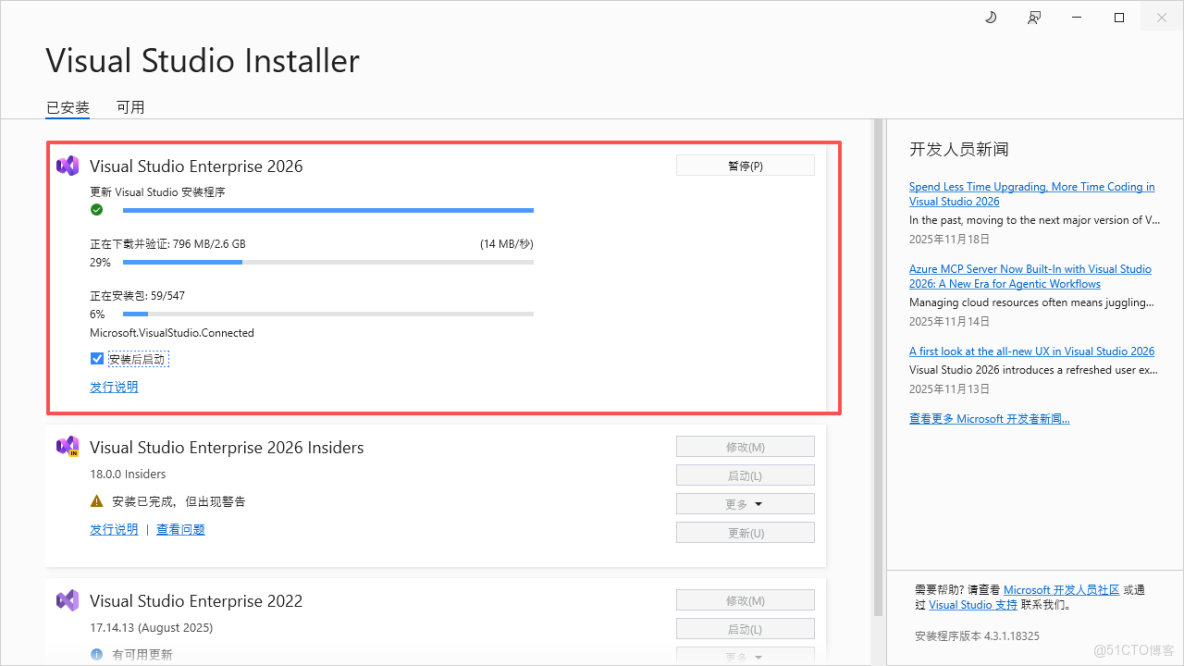Viewport: 1184px width, 666px height.
Task: Toggle the 安装后启动 checkbox
Action: click(x=96, y=358)
